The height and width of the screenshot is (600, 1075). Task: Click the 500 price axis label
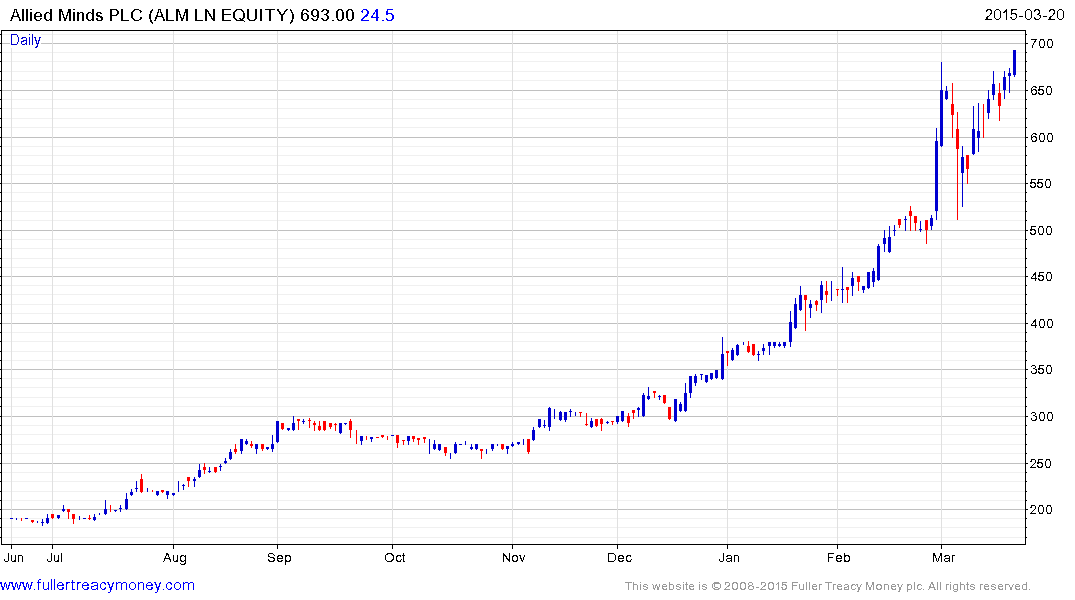(x=1042, y=231)
